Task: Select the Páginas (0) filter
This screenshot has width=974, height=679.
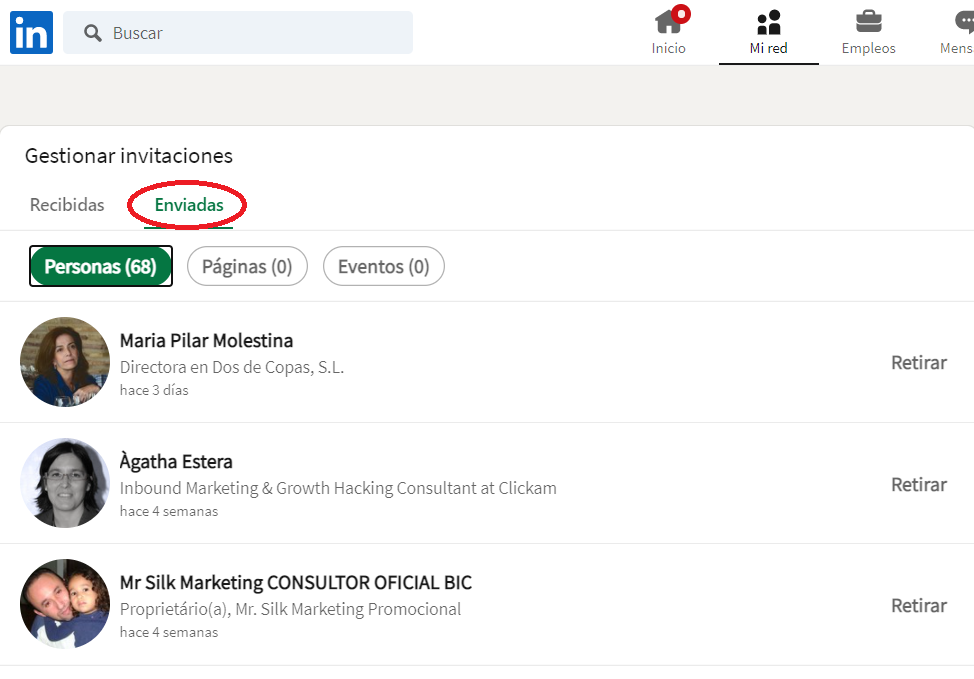Action: 247,267
